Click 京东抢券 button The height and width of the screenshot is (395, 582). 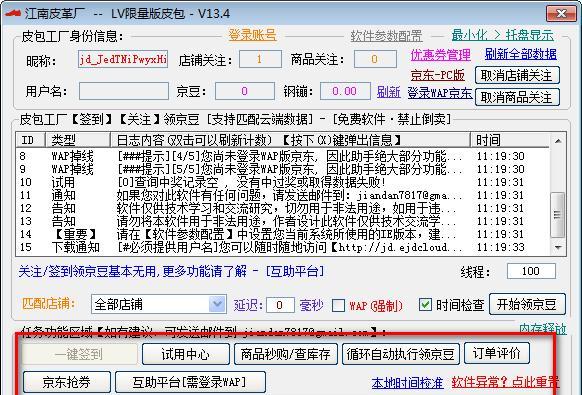(67, 382)
